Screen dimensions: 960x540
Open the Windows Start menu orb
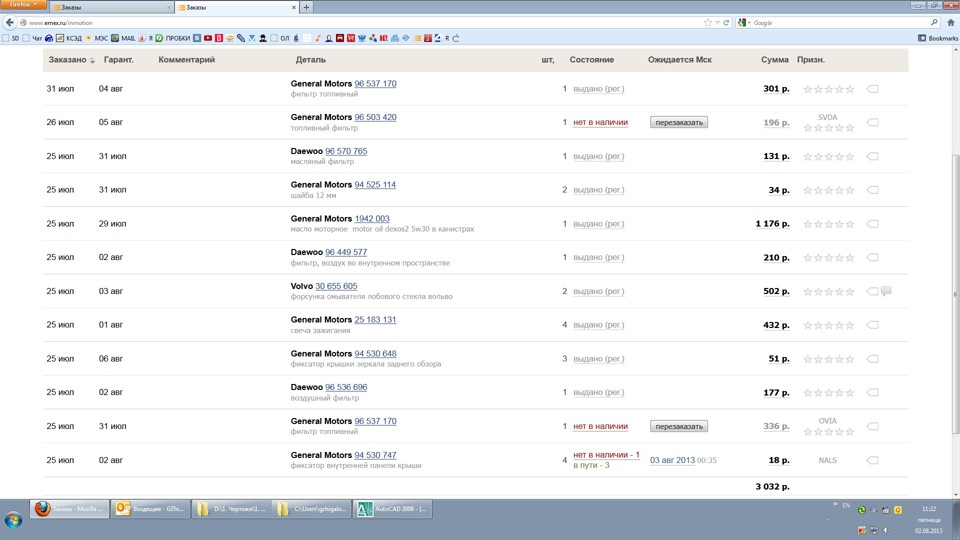pos(13,520)
